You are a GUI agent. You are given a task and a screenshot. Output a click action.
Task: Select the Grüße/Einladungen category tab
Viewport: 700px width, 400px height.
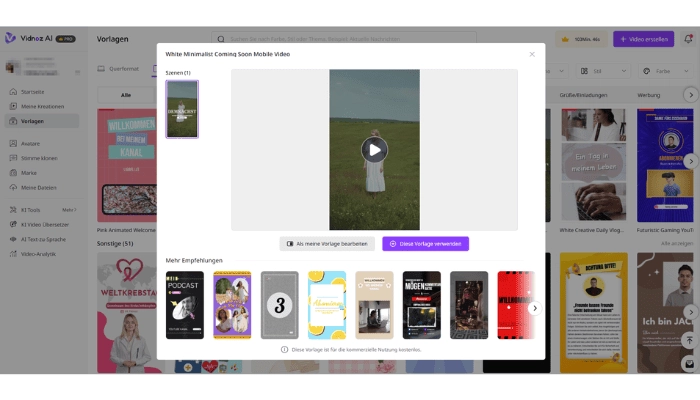(583, 95)
